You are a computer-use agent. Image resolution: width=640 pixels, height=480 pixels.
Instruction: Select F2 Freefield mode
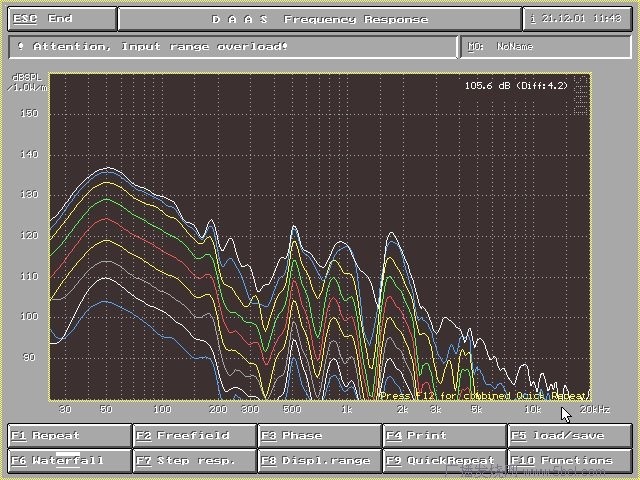[x=194, y=436]
